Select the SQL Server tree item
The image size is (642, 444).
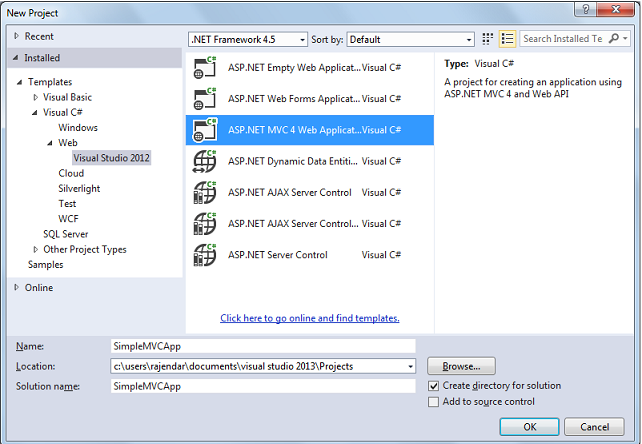click(x=66, y=234)
